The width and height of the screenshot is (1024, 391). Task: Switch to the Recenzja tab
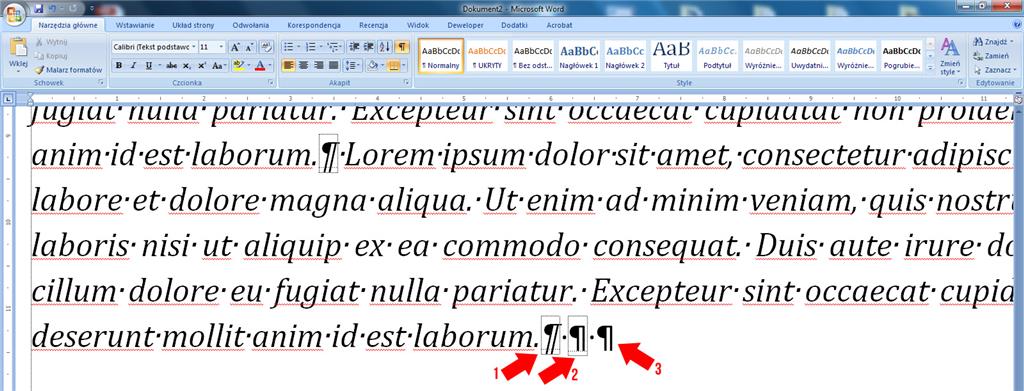[x=374, y=25]
